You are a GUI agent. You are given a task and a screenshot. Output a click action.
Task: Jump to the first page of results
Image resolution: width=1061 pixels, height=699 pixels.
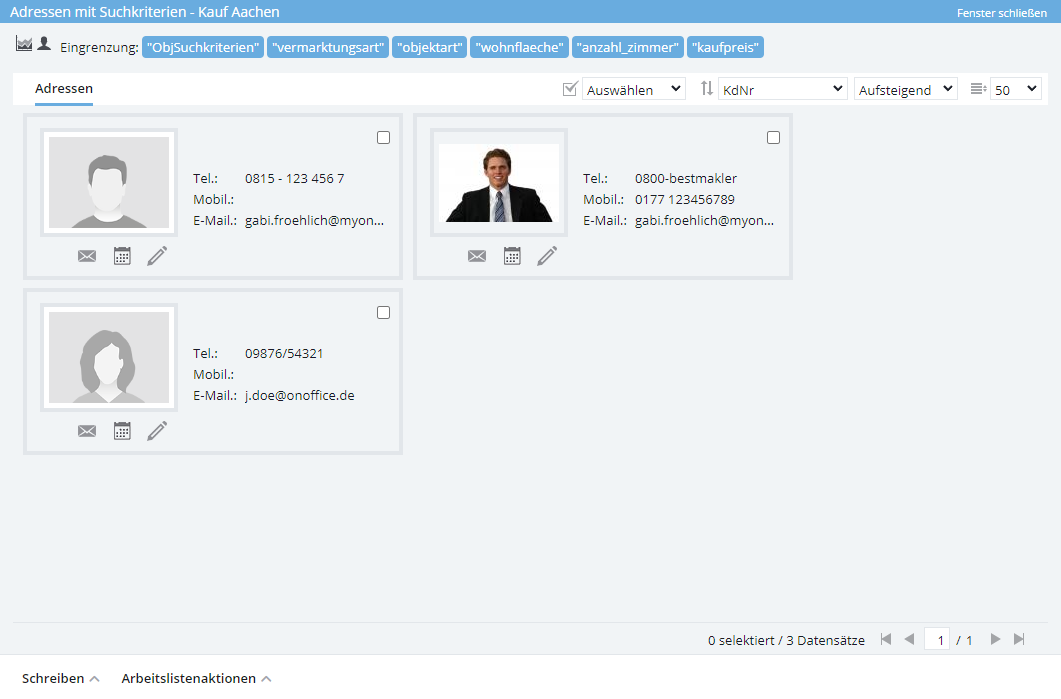(x=886, y=639)
